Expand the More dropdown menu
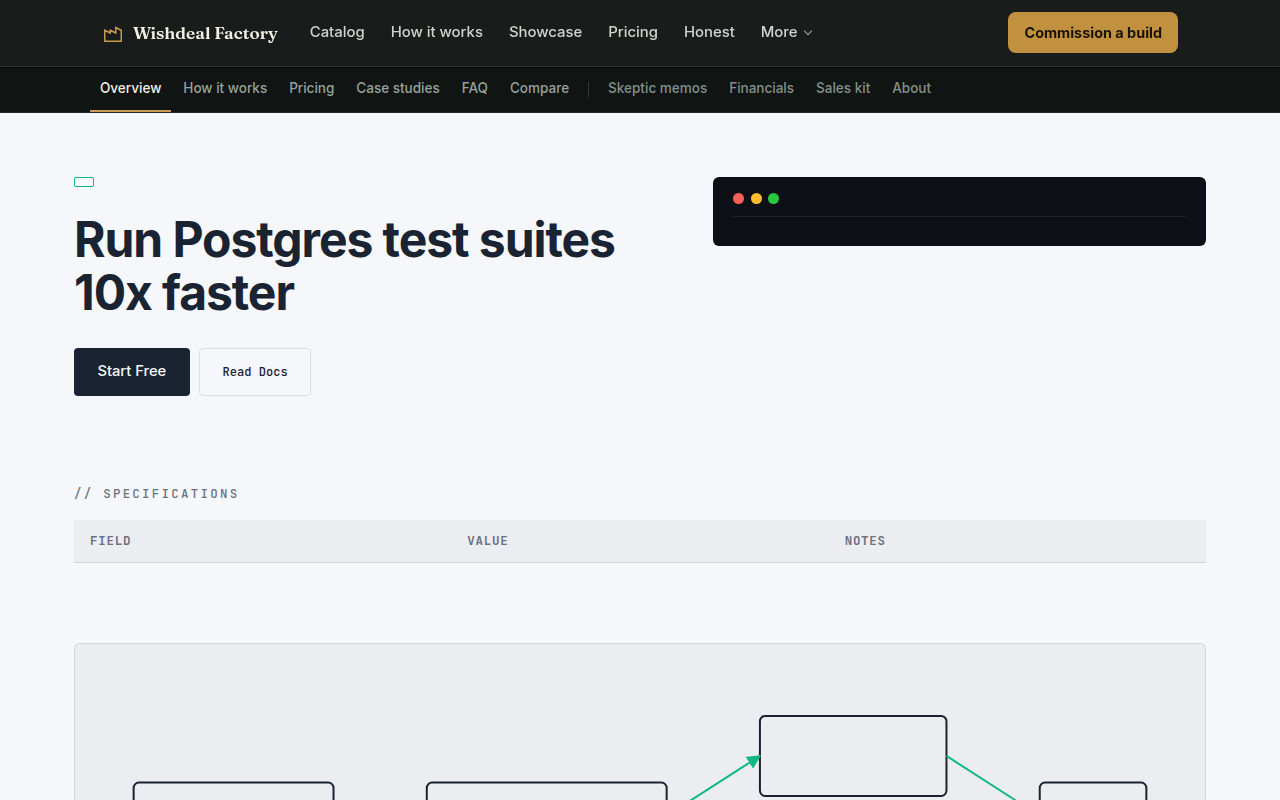The image size is (1280, 800). pyautogui.click(x=786, y=32)
